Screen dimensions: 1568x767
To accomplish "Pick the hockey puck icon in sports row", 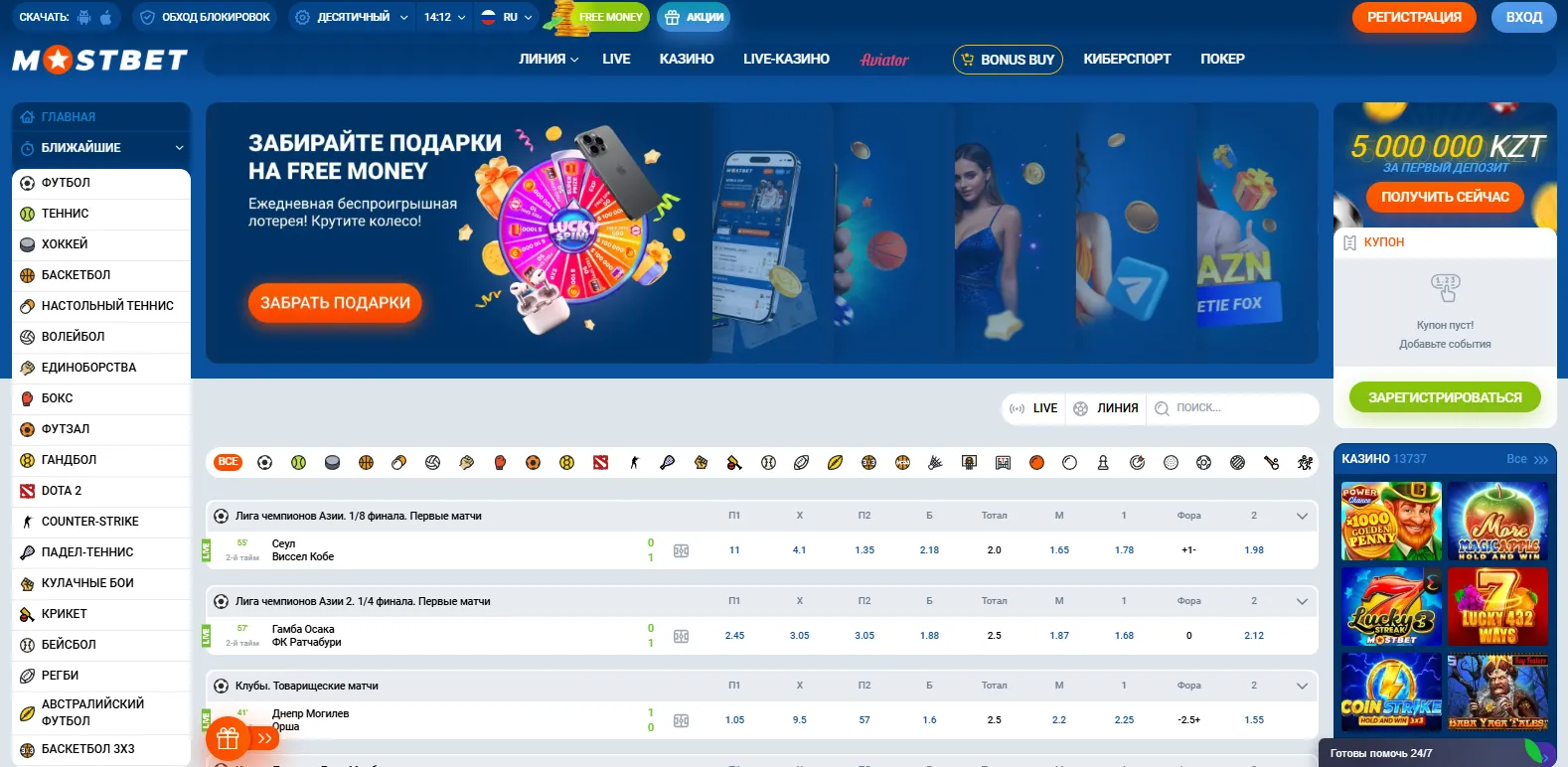I will [x=332, y=462].
